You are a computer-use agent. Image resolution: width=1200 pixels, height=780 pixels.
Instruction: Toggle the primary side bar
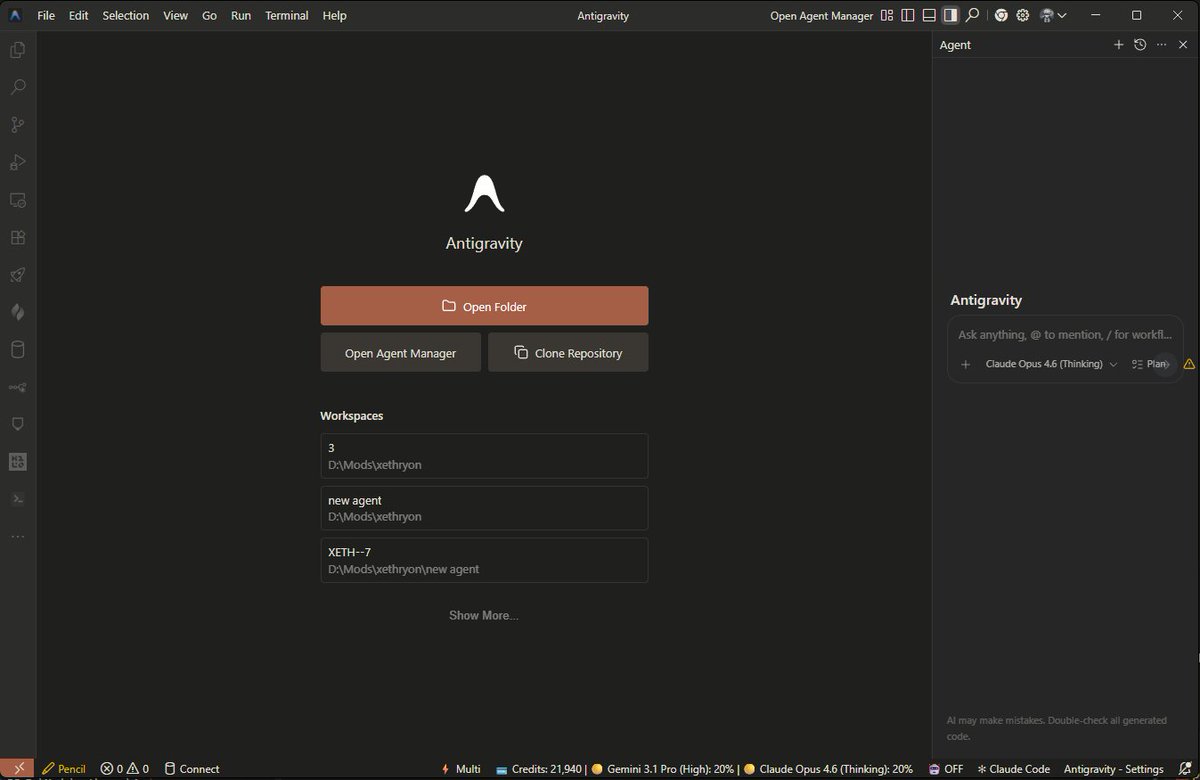coord(908,15)
